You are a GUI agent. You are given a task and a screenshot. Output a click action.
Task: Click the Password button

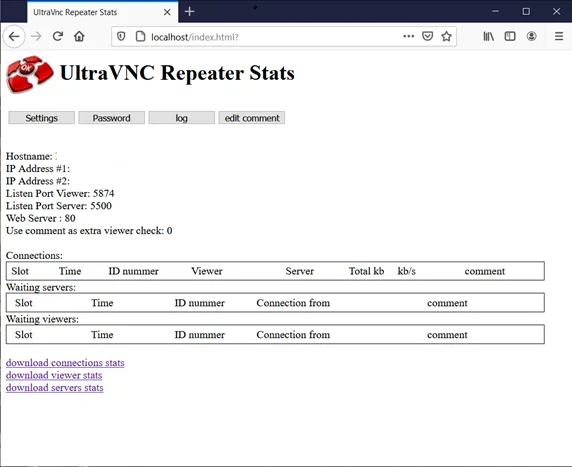tap(112, 118)
